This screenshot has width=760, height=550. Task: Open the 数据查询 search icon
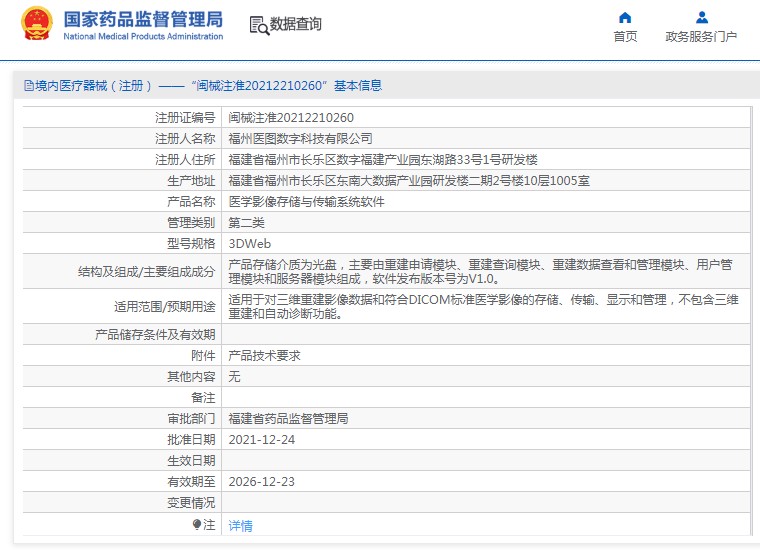pos(259,25)
